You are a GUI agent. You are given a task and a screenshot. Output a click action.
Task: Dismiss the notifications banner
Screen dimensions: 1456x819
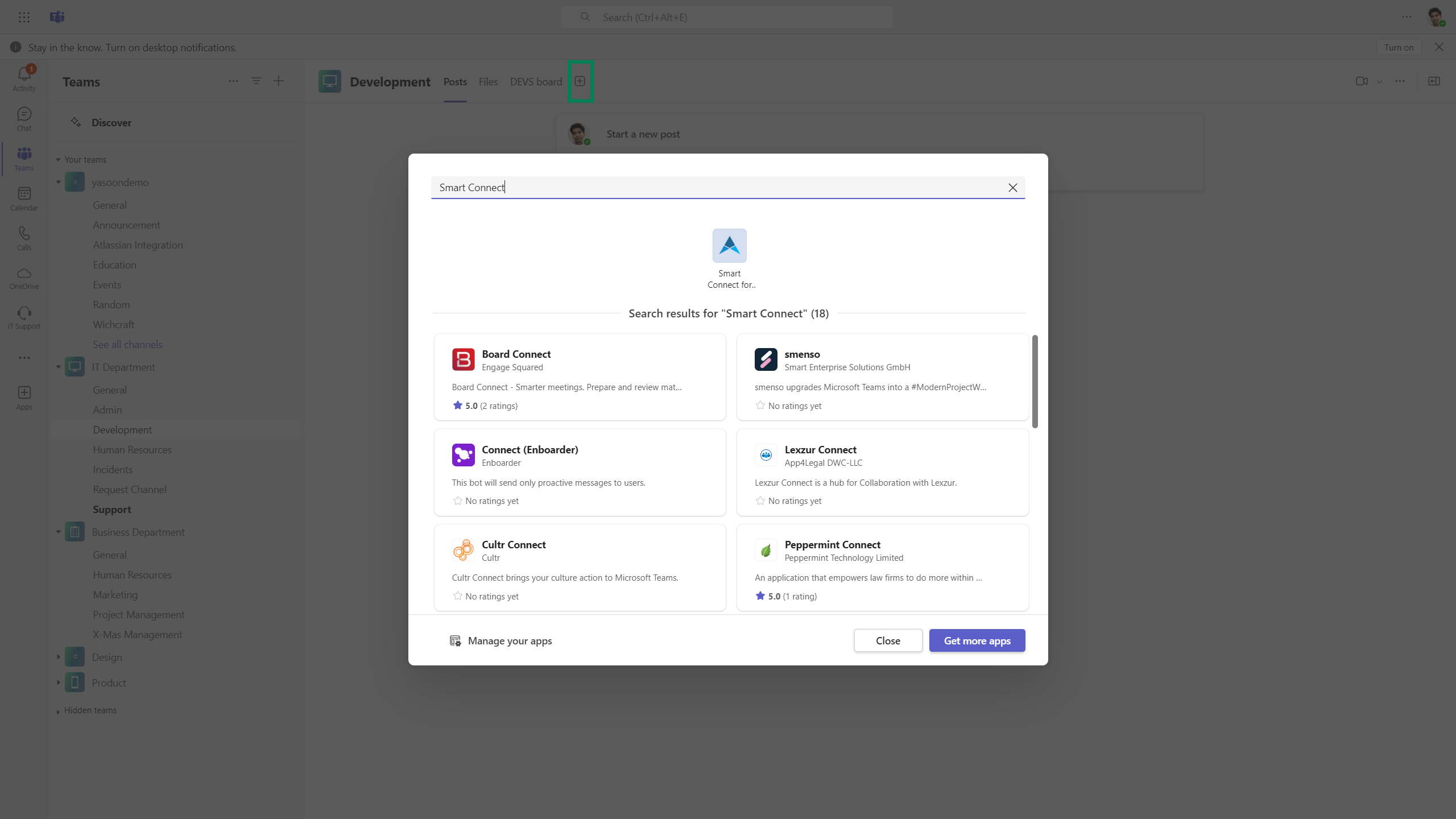(x=1439, y=47)
